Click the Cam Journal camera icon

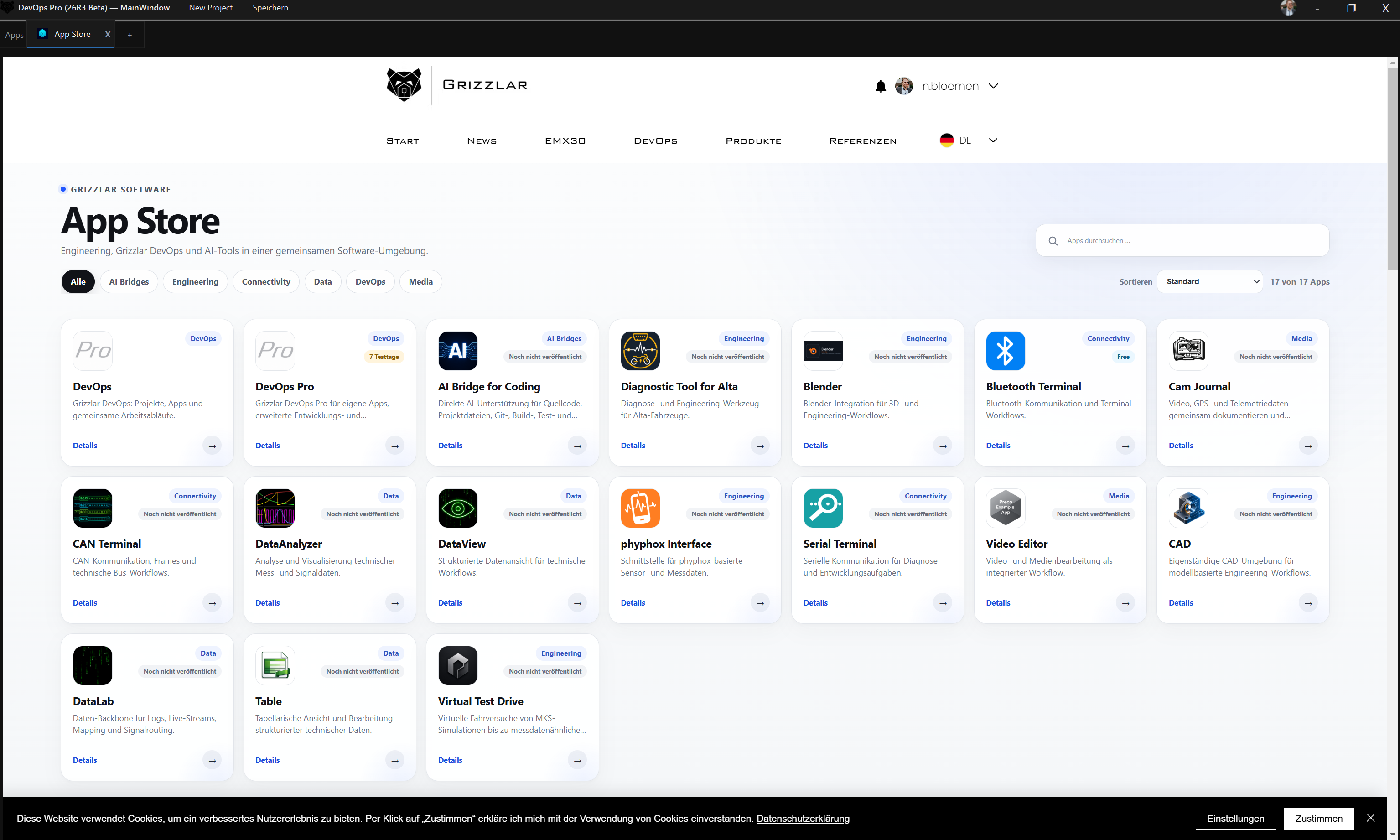pyautogui.click(x=1188, y=351)
